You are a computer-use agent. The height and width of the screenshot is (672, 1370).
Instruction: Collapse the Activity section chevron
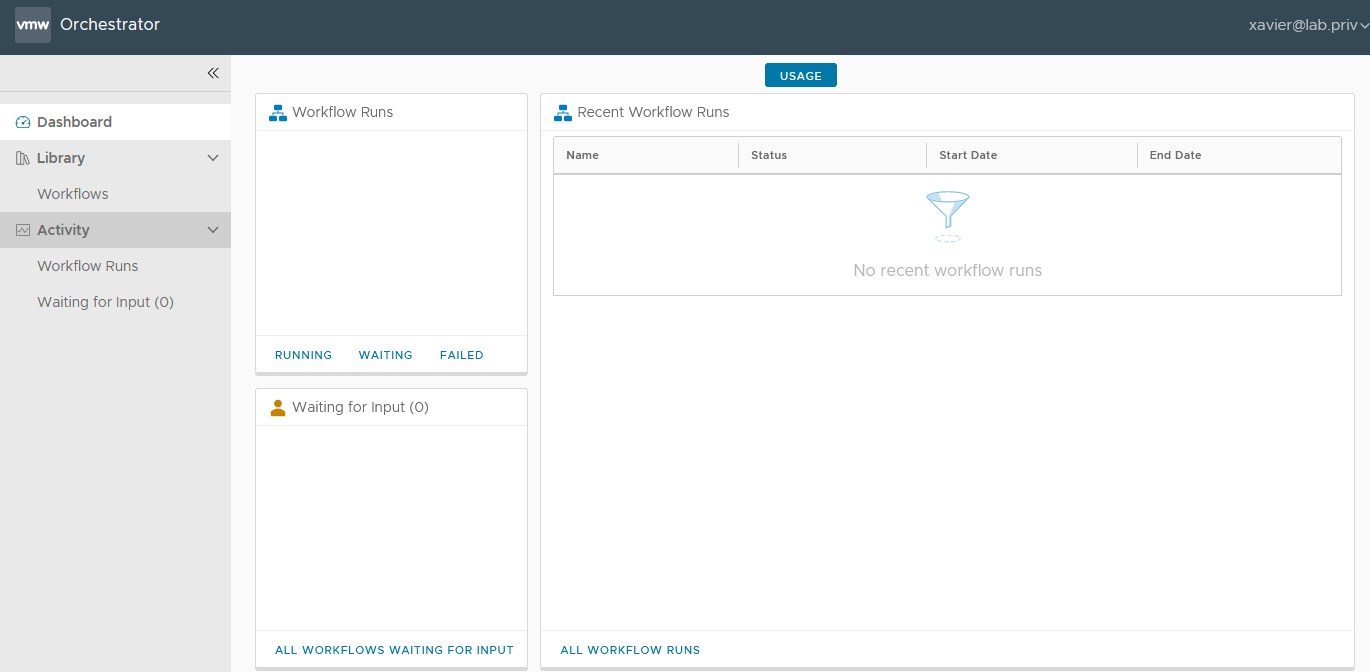tap(213, 230)
